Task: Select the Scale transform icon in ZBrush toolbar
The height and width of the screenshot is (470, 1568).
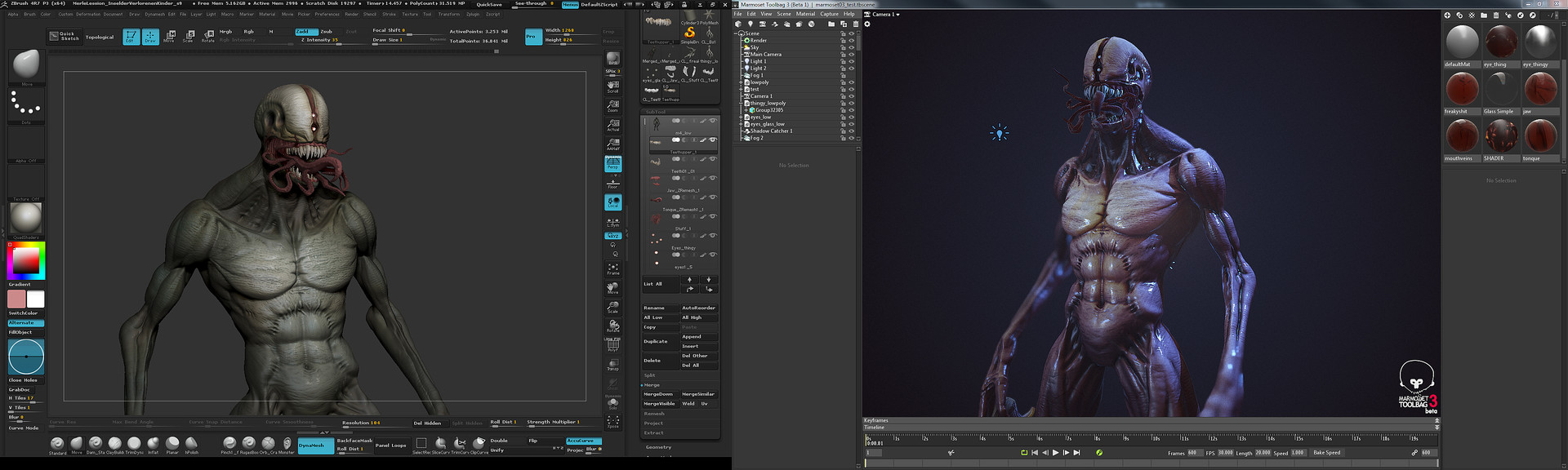Action: click(189, 37)
